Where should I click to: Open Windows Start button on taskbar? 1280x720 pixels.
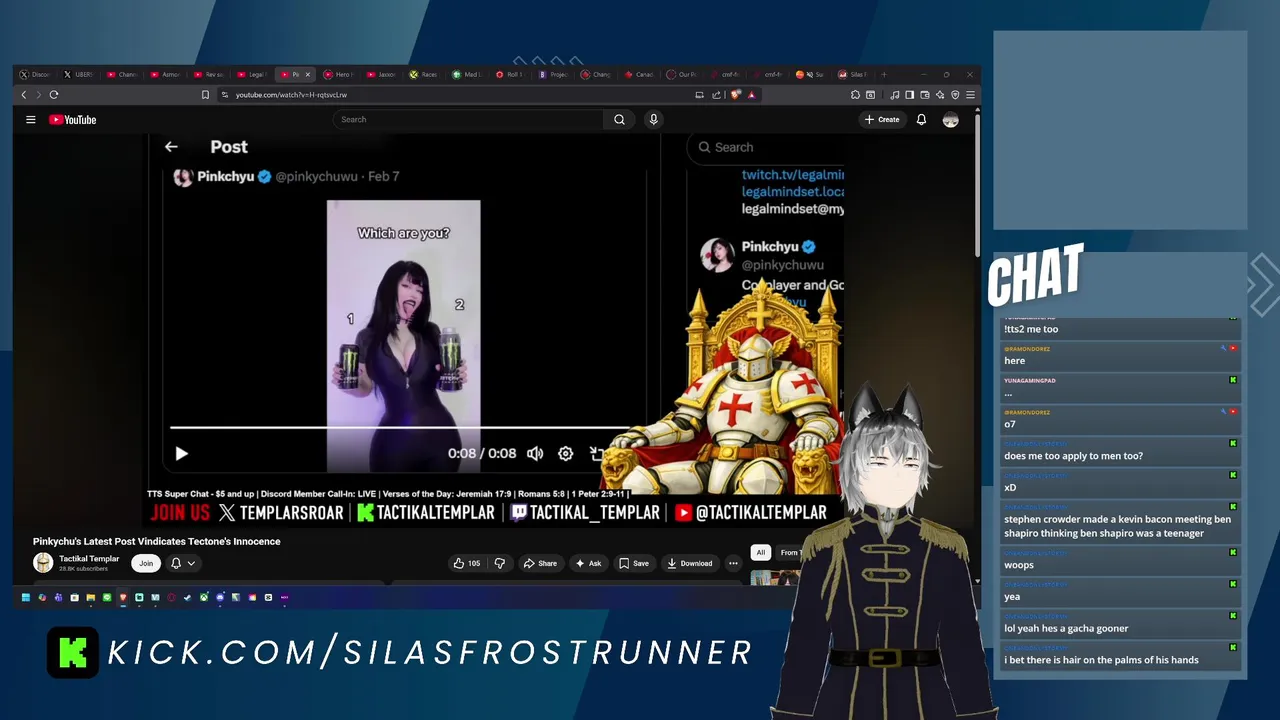click(x=26, y=598)
